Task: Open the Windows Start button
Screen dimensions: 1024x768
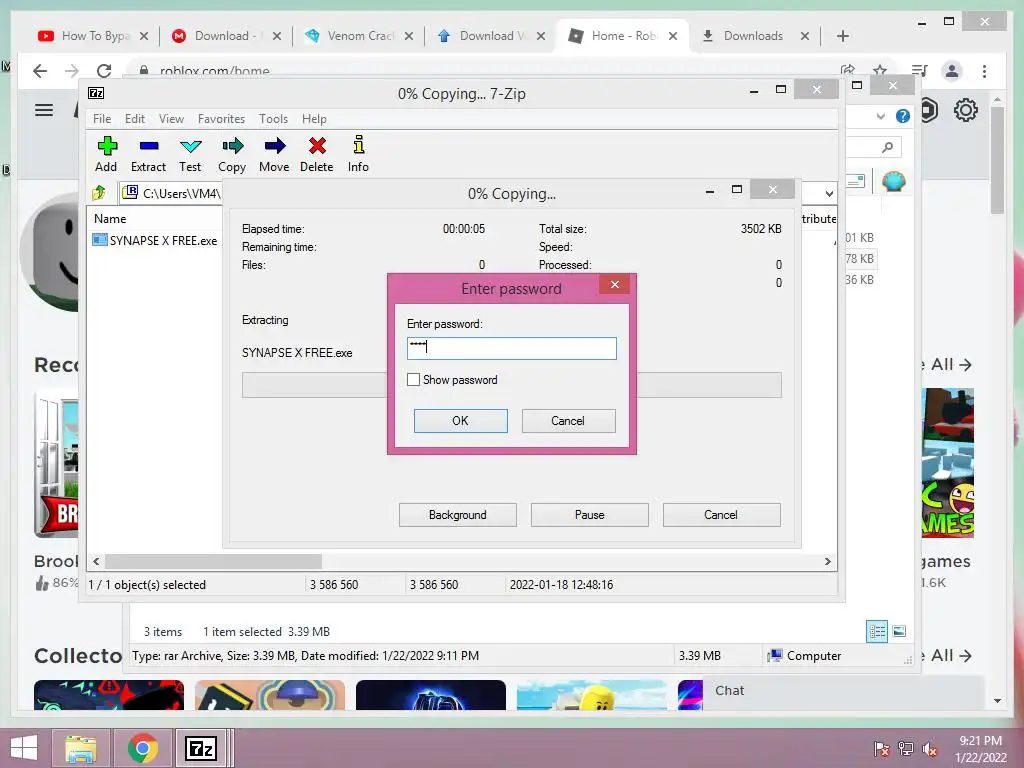Action: pyautogui.click(x=24, y=748)
